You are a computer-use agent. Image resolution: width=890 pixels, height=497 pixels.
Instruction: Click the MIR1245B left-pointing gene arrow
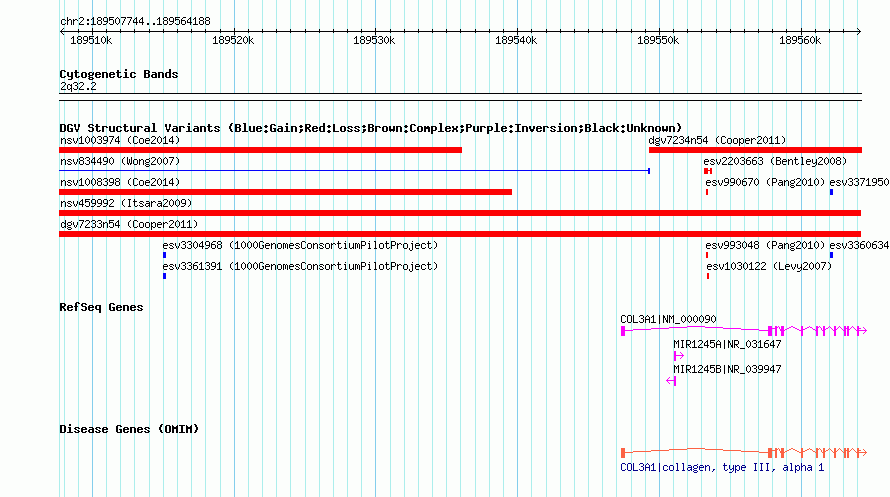[671, 381]
